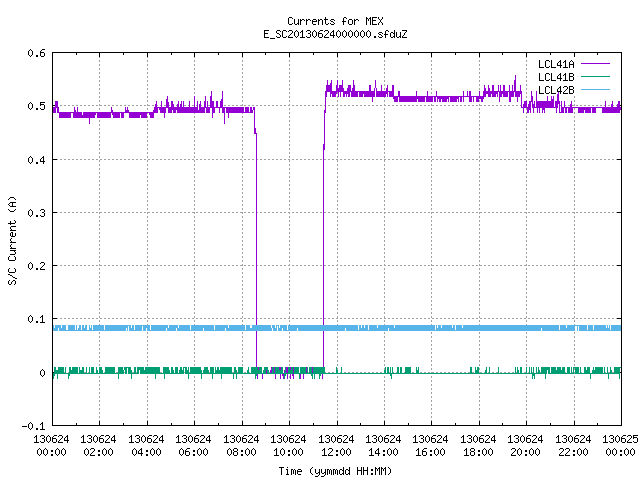Click the x-axis tick label 20:00
This screenshot has height=480, width=640.
coord(525,452)
